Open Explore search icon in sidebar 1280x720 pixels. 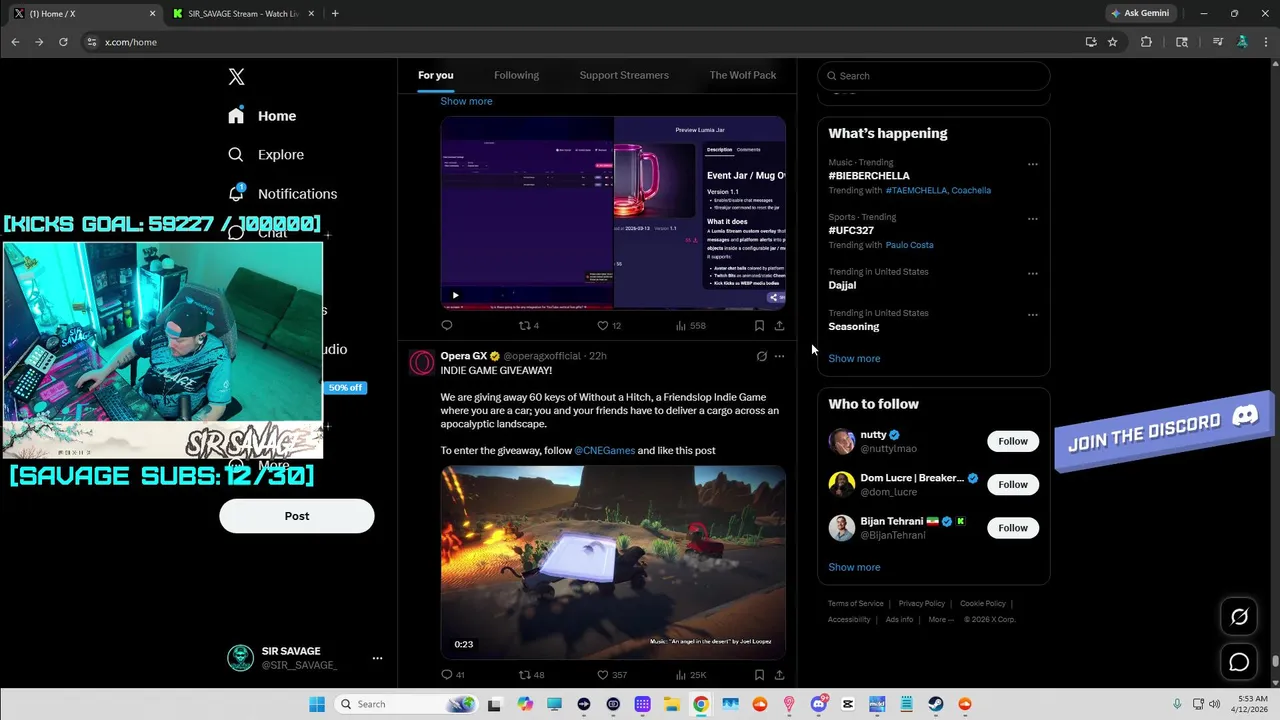pos(236,155)
